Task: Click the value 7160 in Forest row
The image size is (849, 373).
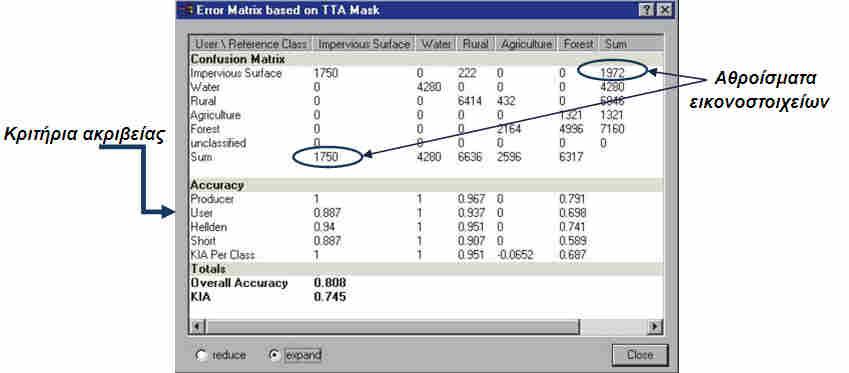Action: (x=612, y=129)
